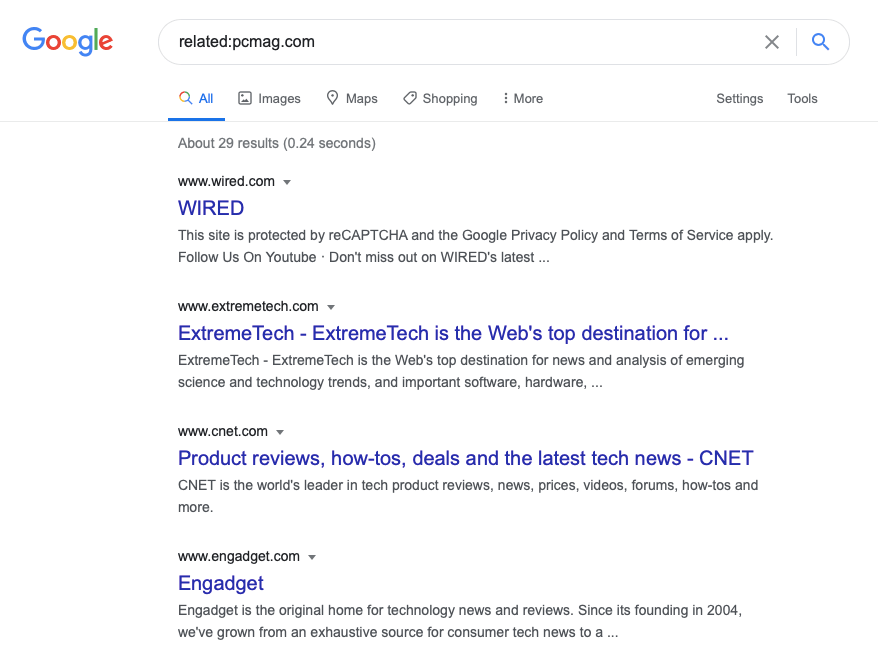The width and height of the screenshot is (878, 664).
Task: Open Settings
Action: (x=739, y=99)
